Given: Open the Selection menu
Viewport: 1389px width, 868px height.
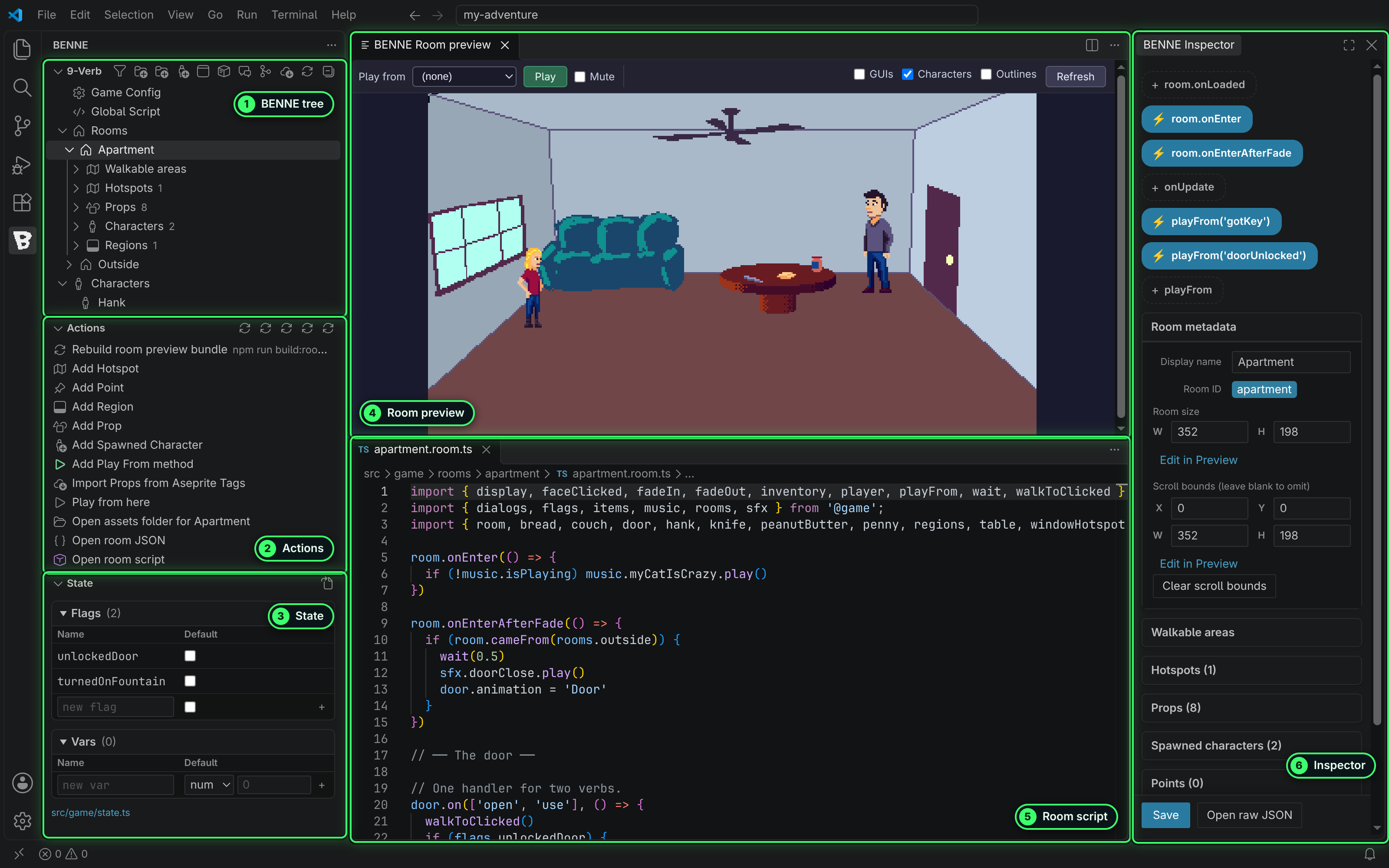Looking at the screenshot, I should tap(128, 15).
